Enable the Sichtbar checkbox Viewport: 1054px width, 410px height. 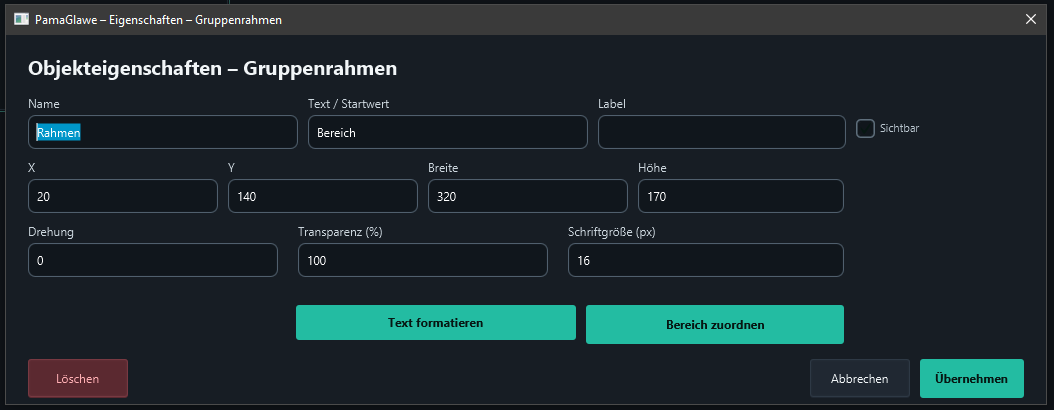point(865,128)
